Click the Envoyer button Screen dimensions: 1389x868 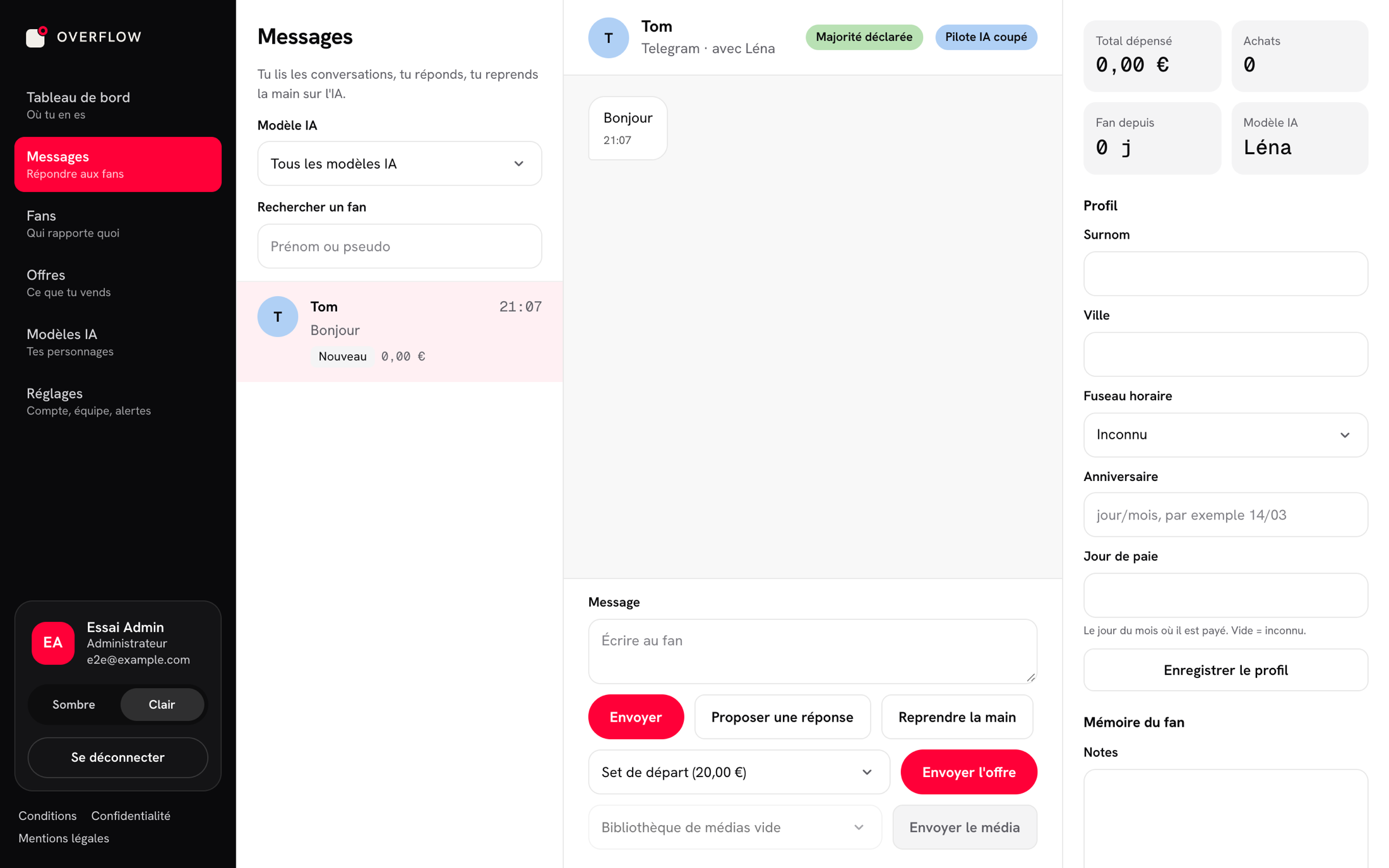coord(635,716)
